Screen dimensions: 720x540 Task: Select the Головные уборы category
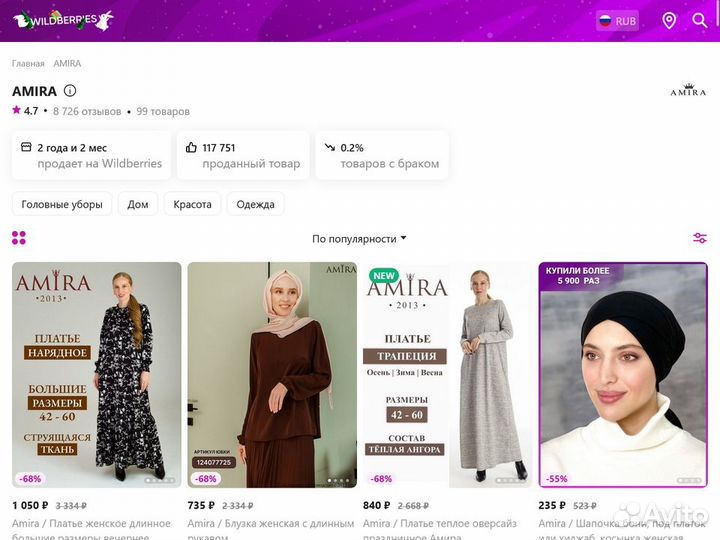(x=62, y=204)
